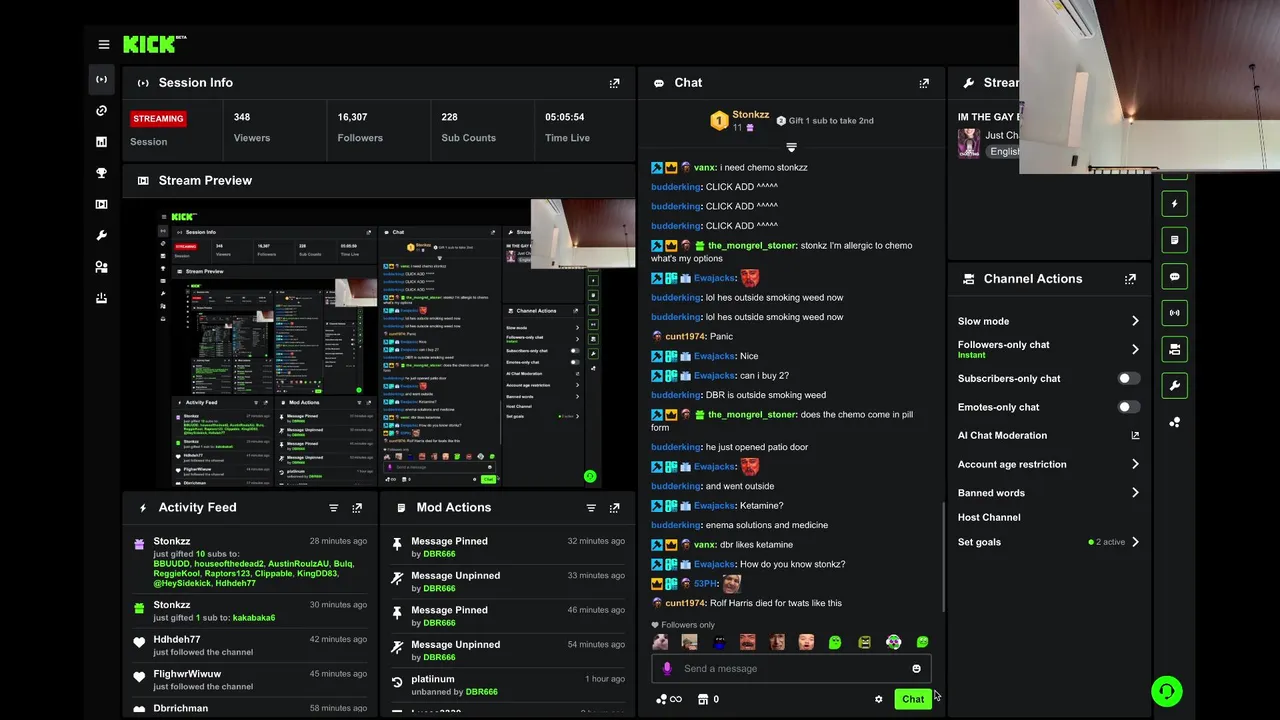The height and width of the screenshot is (720, 1280).
Task: Expand Account age restriction options
Action: click(x=1135, y=464)
